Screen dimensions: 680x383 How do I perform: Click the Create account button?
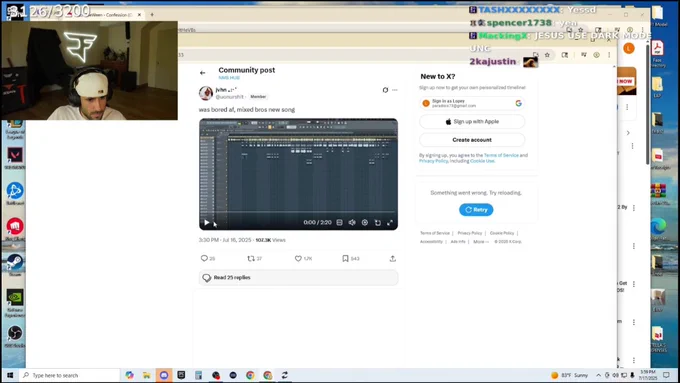472,140
